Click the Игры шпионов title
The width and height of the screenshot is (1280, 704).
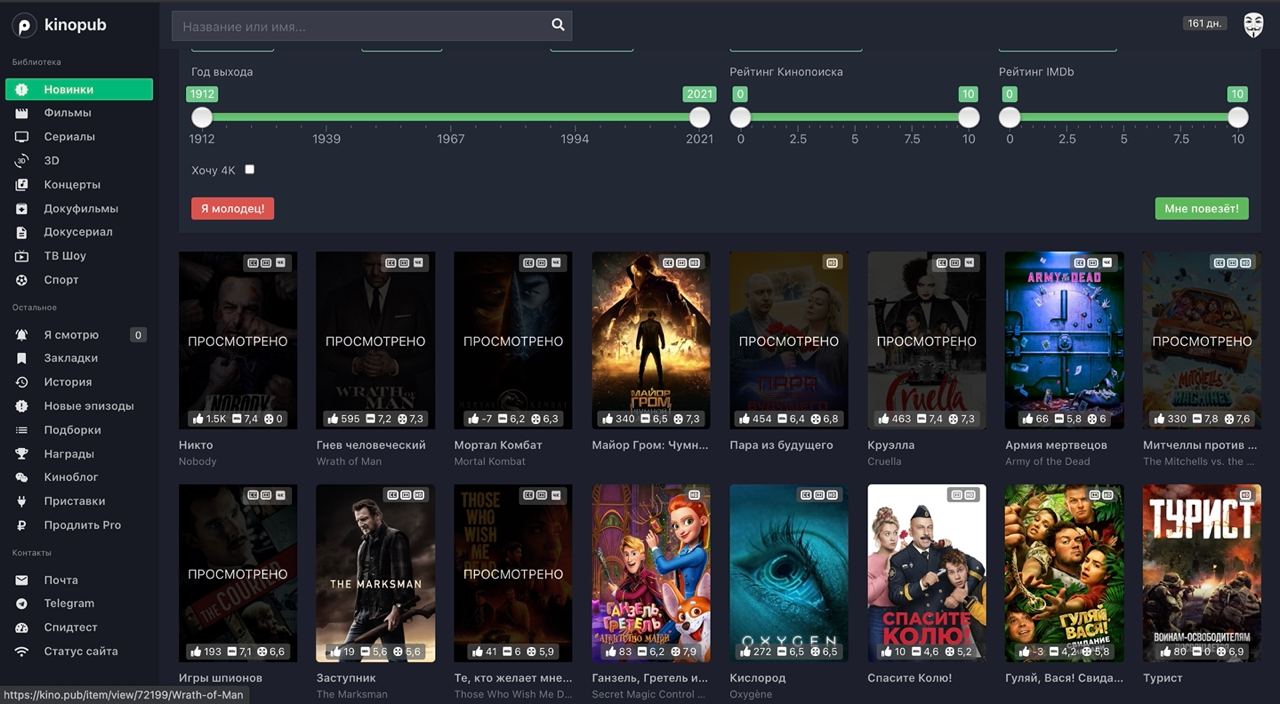[220, 678]
